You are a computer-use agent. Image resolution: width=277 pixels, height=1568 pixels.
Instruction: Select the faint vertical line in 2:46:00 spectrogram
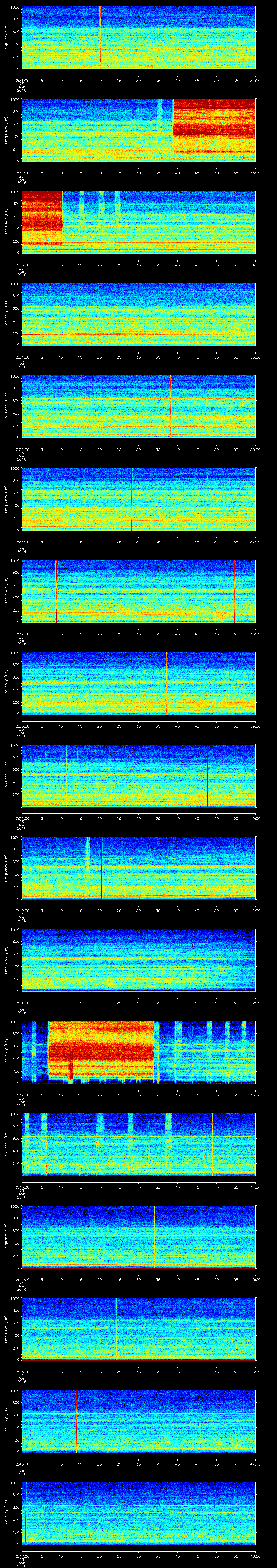point(77,1421)
